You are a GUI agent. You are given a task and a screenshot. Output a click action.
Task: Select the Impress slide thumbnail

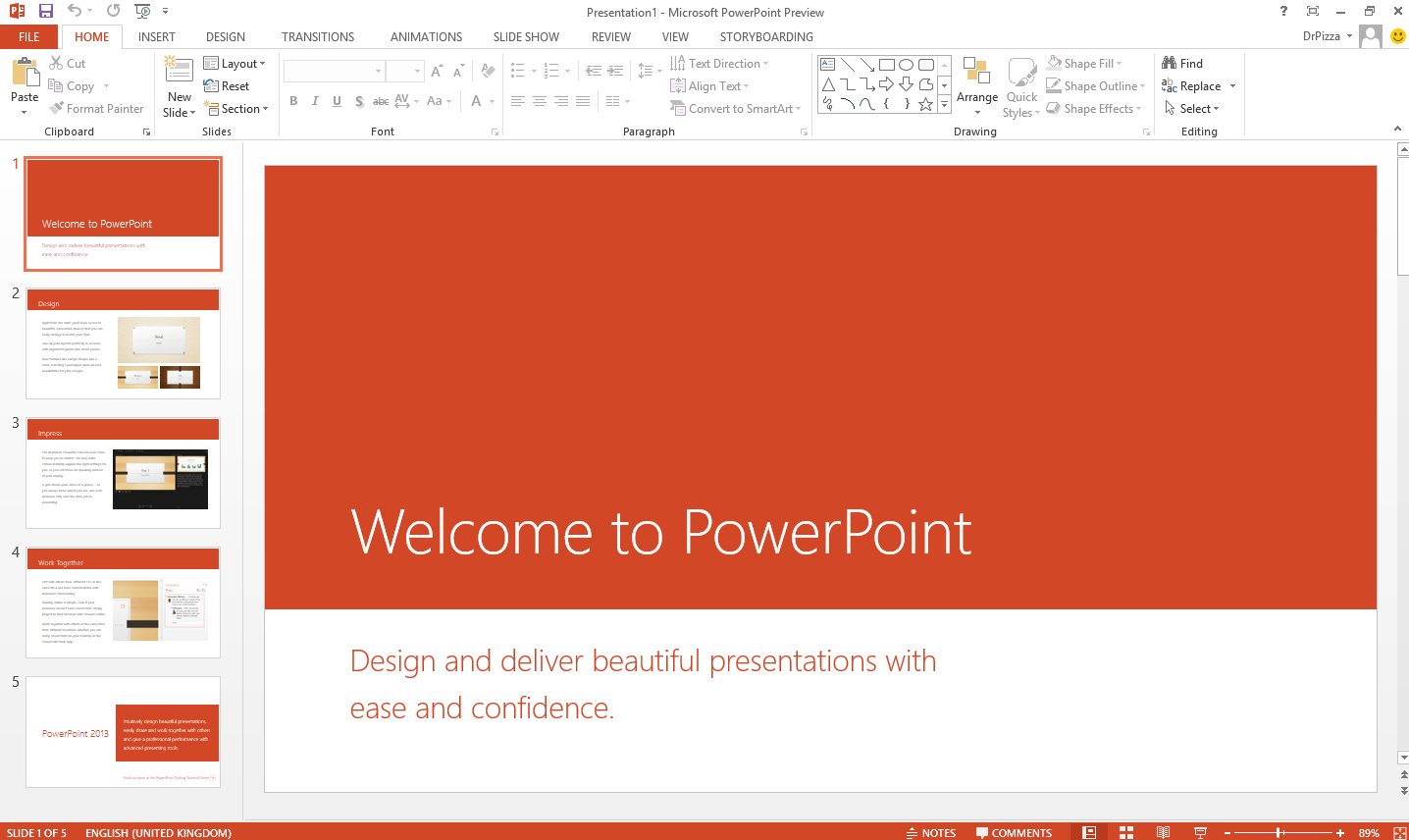pos(123,474)
